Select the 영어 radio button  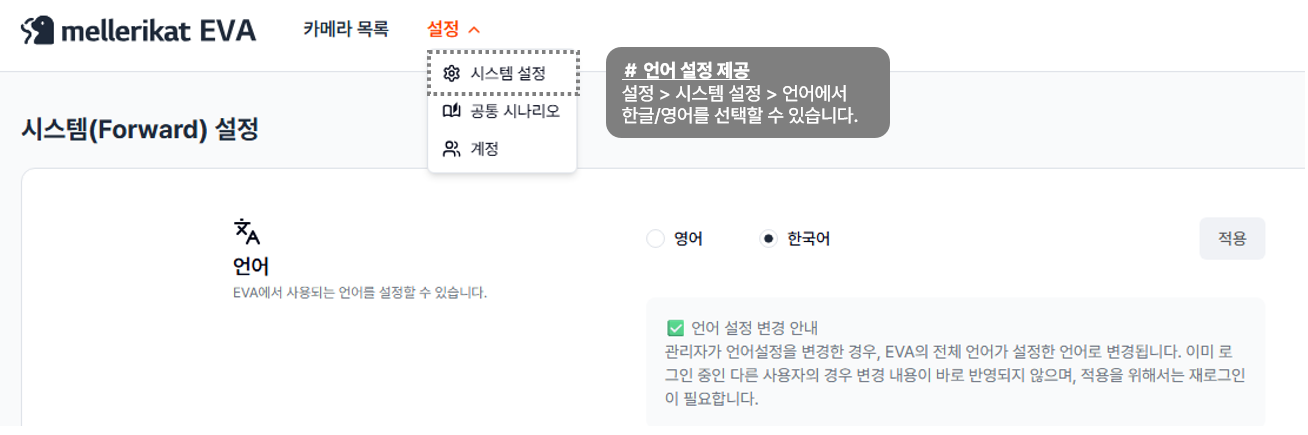[655, 239]
